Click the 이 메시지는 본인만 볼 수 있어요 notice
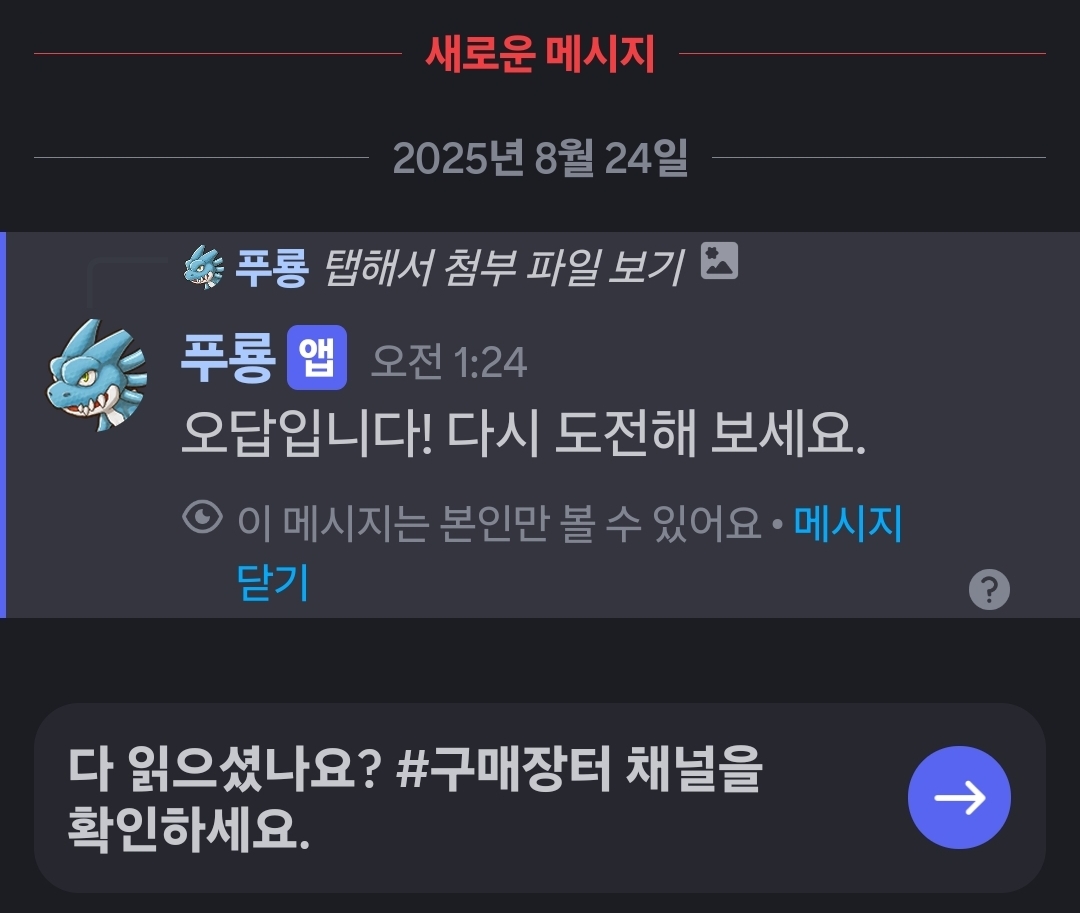1080x913 pixels. point(499,523)
